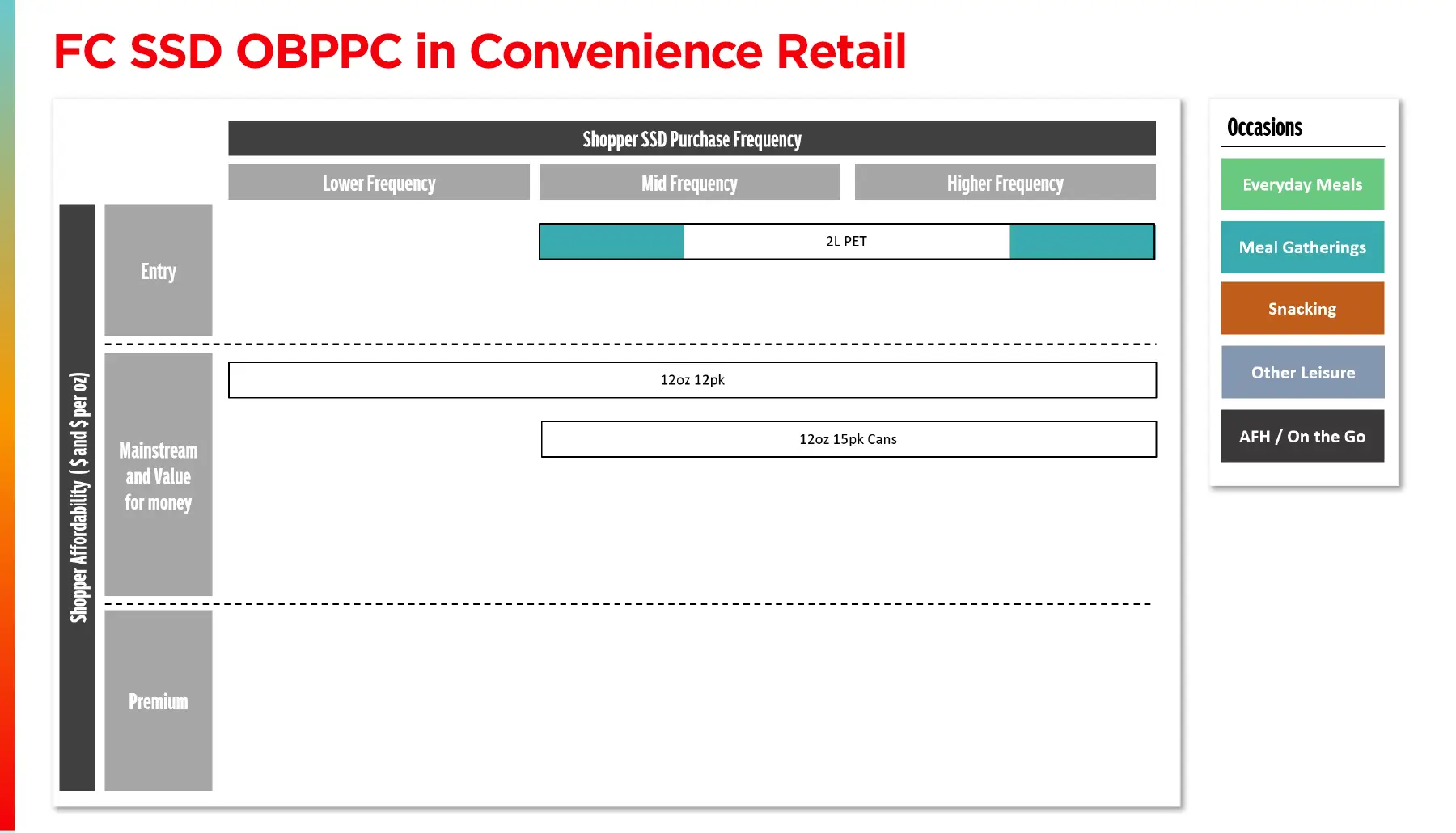Image resolution: width=1456 pixels, height=833 pixels.
Task: Select the green Everyday Meals legend box
Action: point(1302,184)
